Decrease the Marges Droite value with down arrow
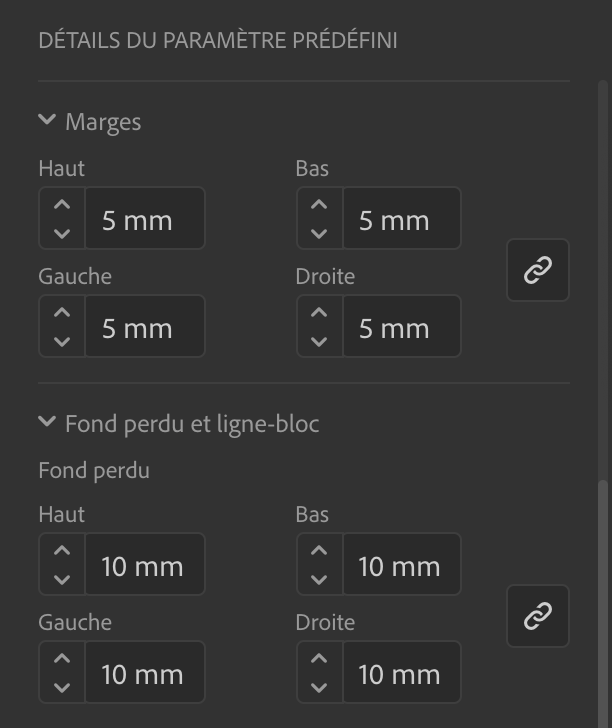This screenshot has height=728, width=612. click(319, 341)
